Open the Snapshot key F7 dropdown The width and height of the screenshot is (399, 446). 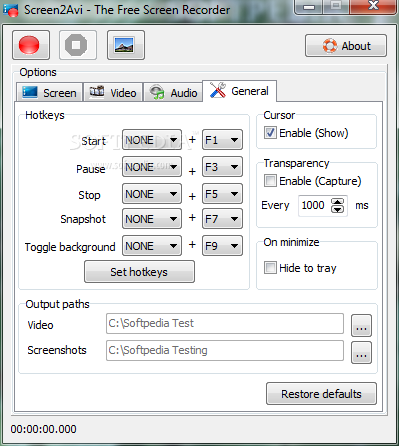pyautogui.click(x=222, y=219)
